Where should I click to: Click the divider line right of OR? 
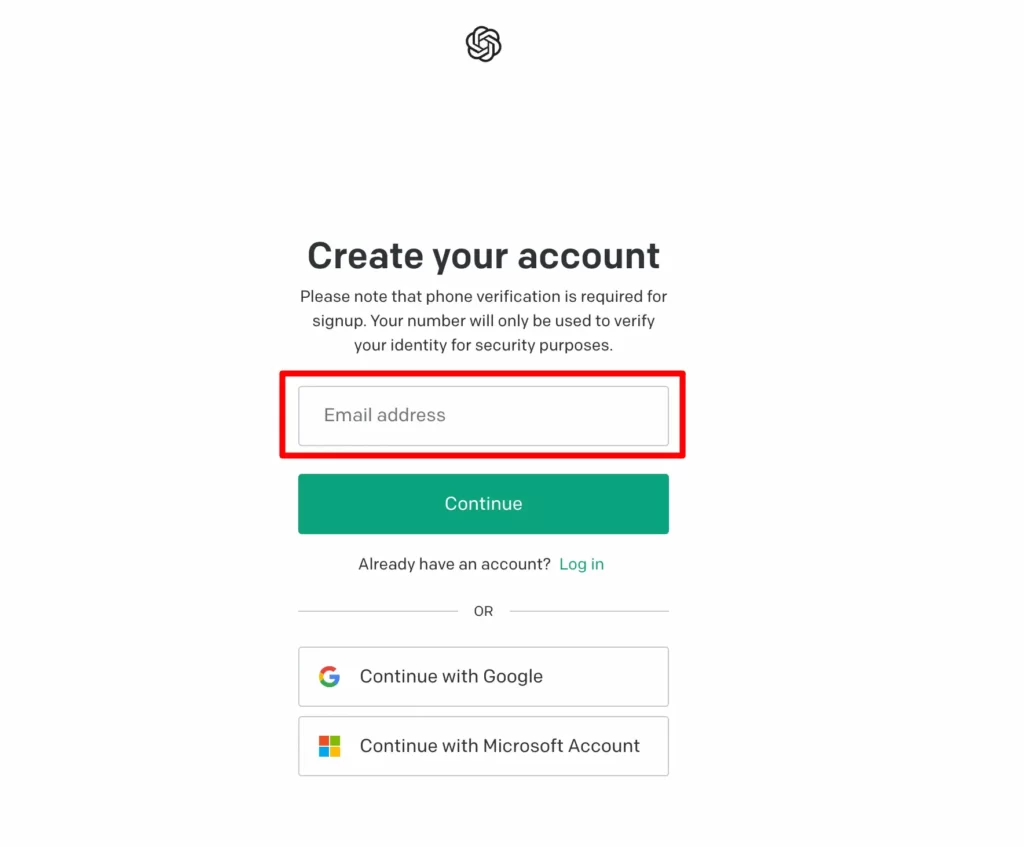point(589,611)
